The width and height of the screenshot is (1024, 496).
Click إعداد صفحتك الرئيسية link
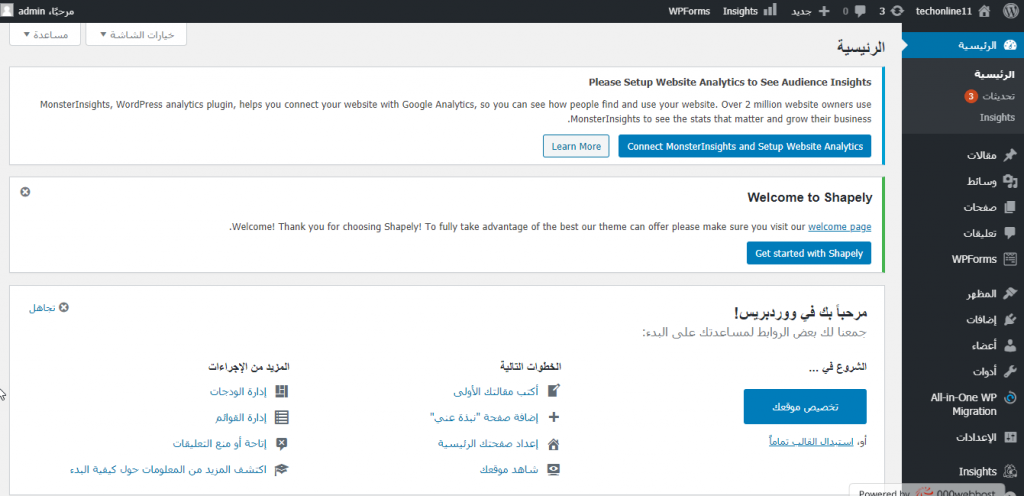488,444
